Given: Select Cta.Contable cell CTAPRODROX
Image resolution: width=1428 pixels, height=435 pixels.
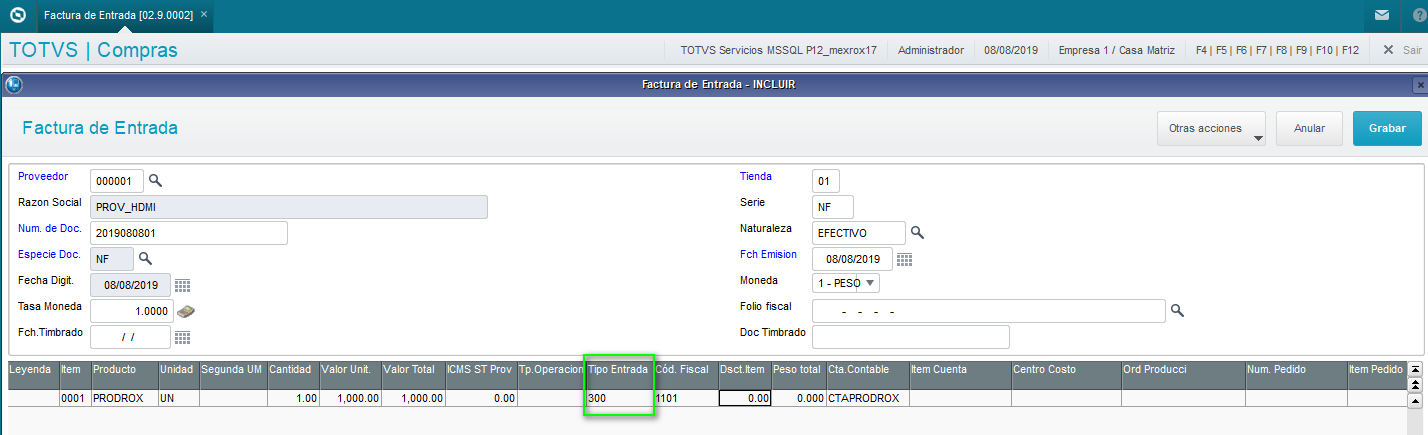Looking at the screenshot, I should [x=867, y=398].
